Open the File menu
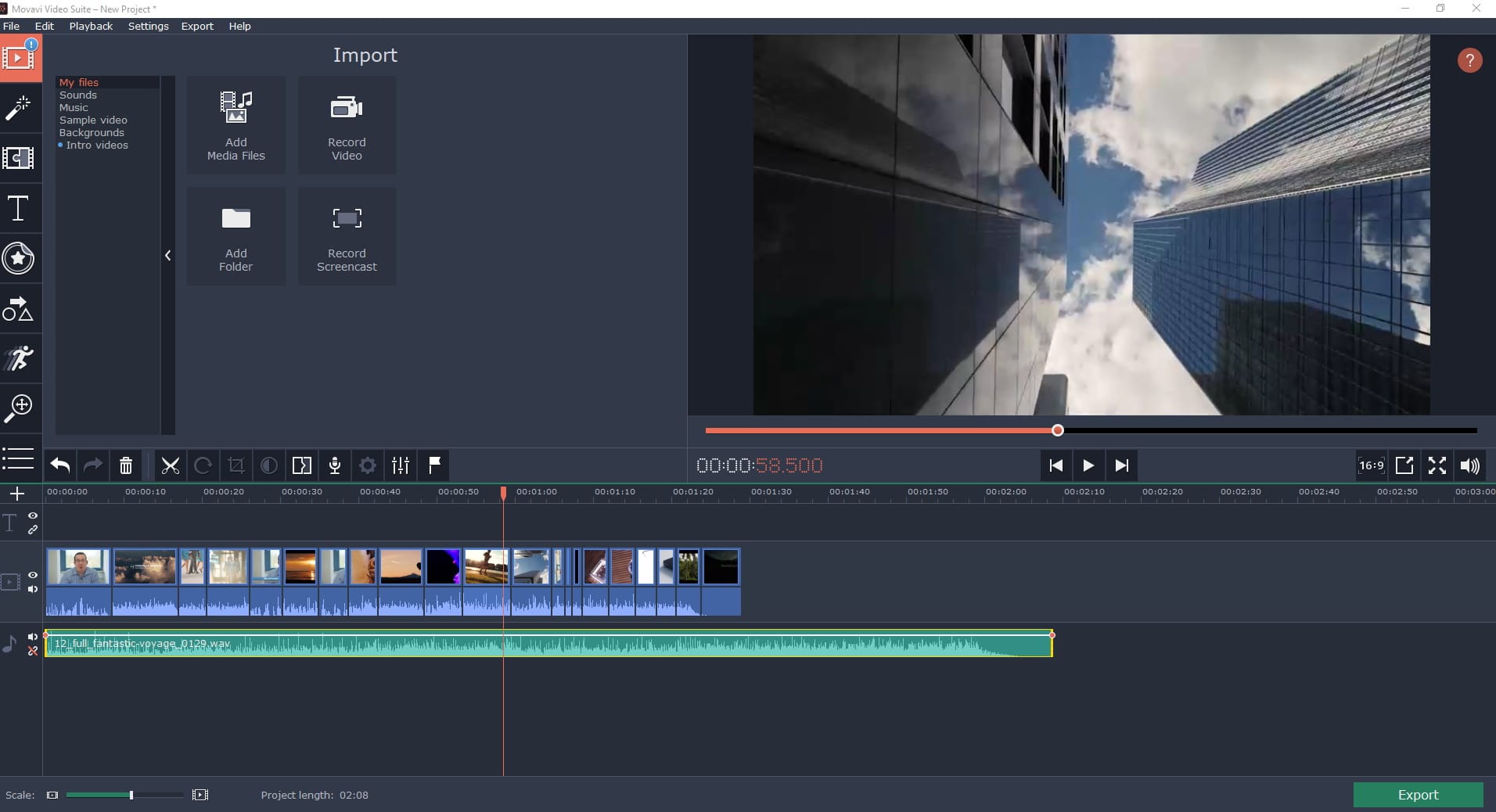The height and width of the screenshot is (812, 1496). point(11,26)
